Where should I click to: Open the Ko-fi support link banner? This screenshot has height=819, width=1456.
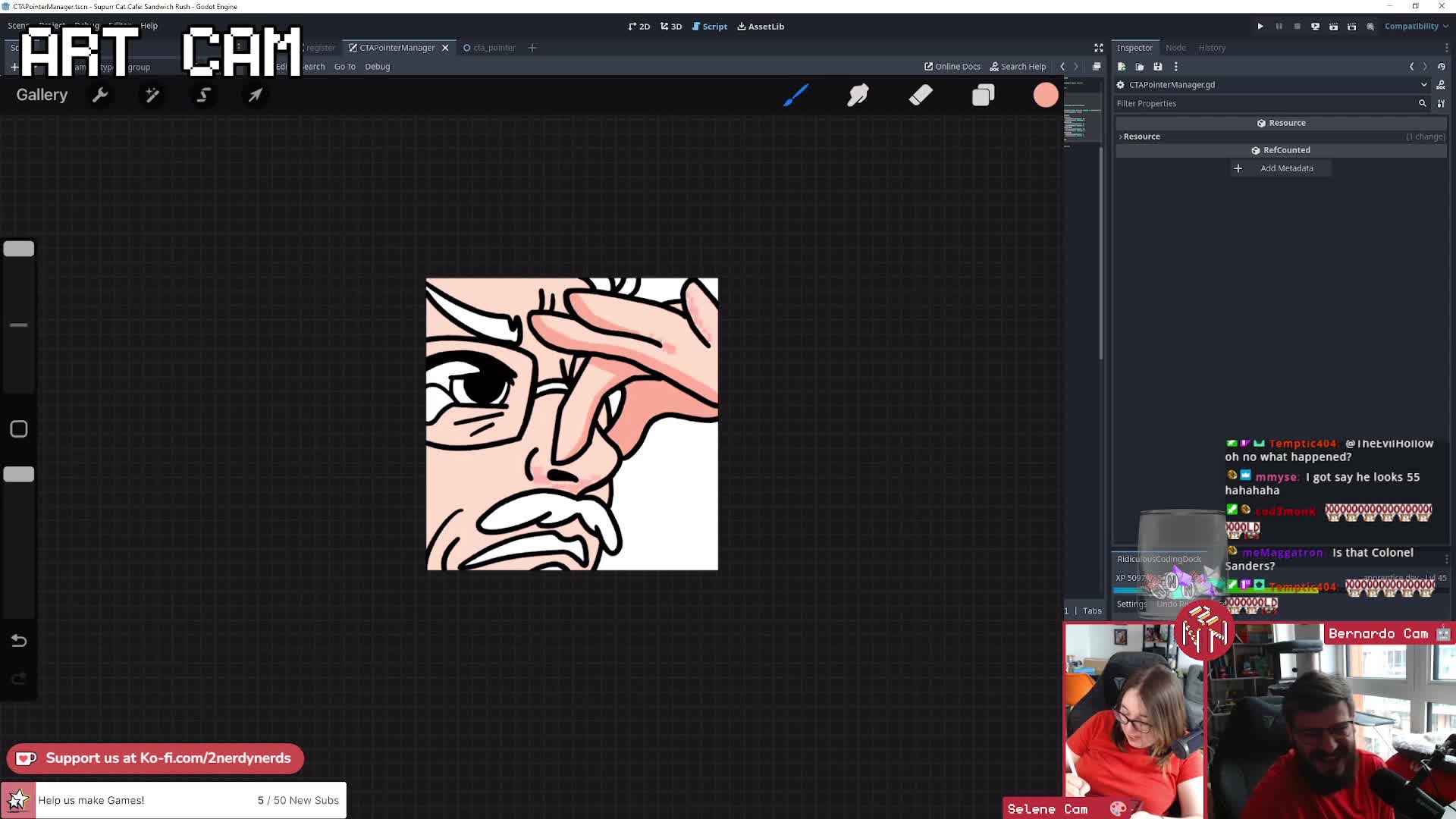155,758
